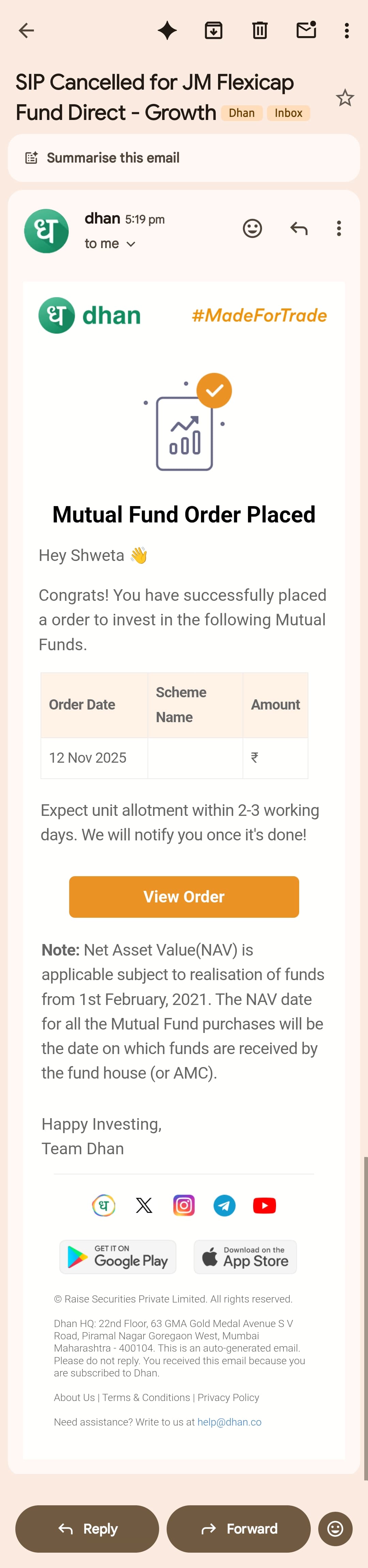Open the top overflow menu
Image resolution: width=368 pixels, height=1568 pixels.
click(347, 30)
